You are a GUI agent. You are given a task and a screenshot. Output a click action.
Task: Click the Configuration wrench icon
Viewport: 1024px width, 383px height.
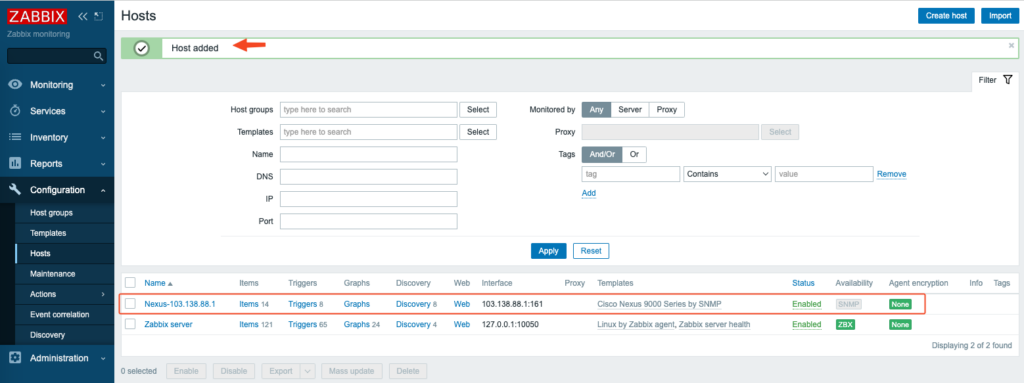[x=15, y=190]
